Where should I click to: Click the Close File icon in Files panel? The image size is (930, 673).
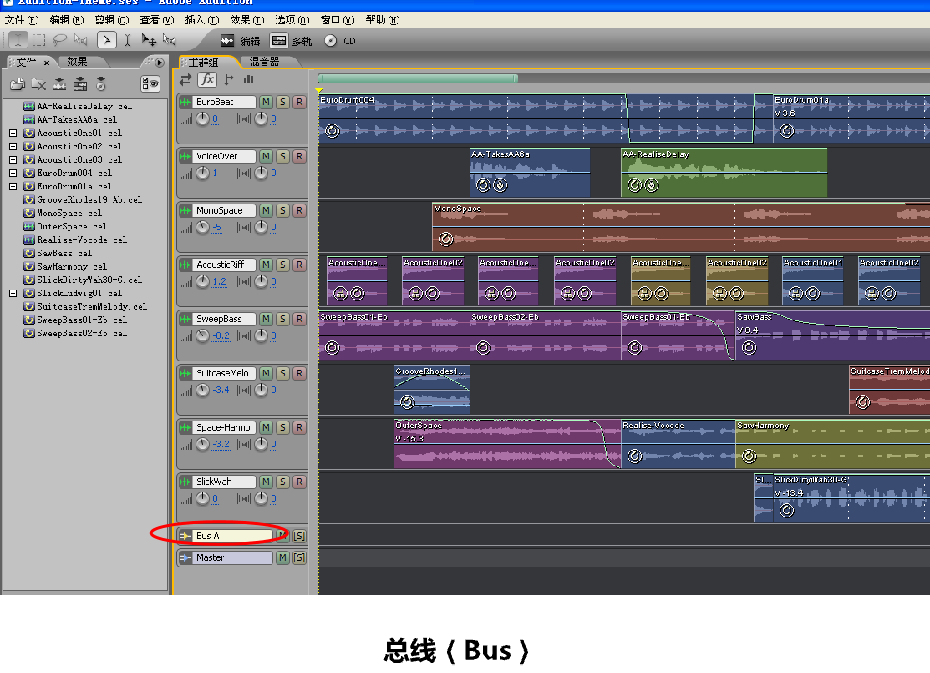[x=39, y=84]
